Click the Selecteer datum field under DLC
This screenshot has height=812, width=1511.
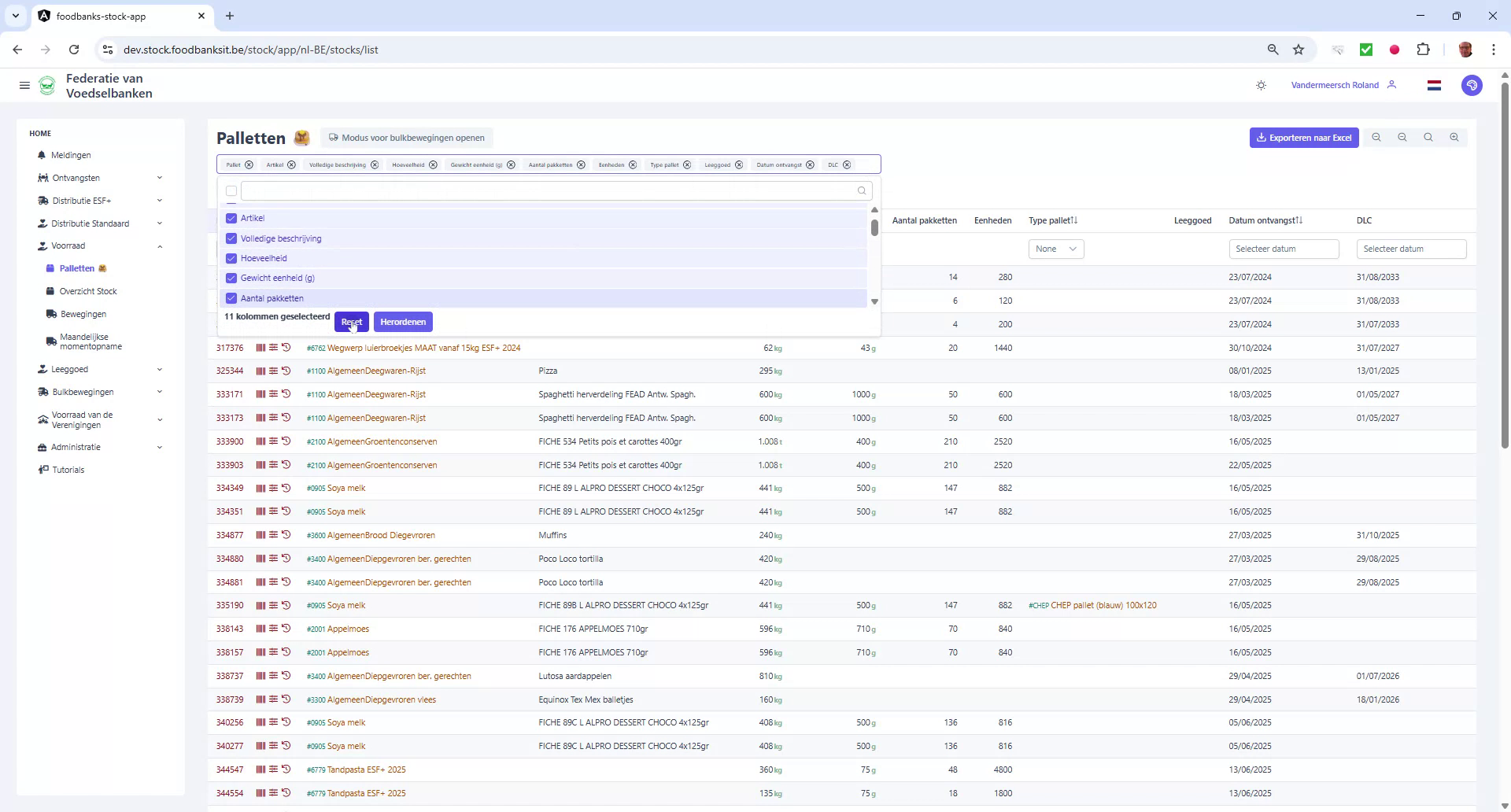1411,249
